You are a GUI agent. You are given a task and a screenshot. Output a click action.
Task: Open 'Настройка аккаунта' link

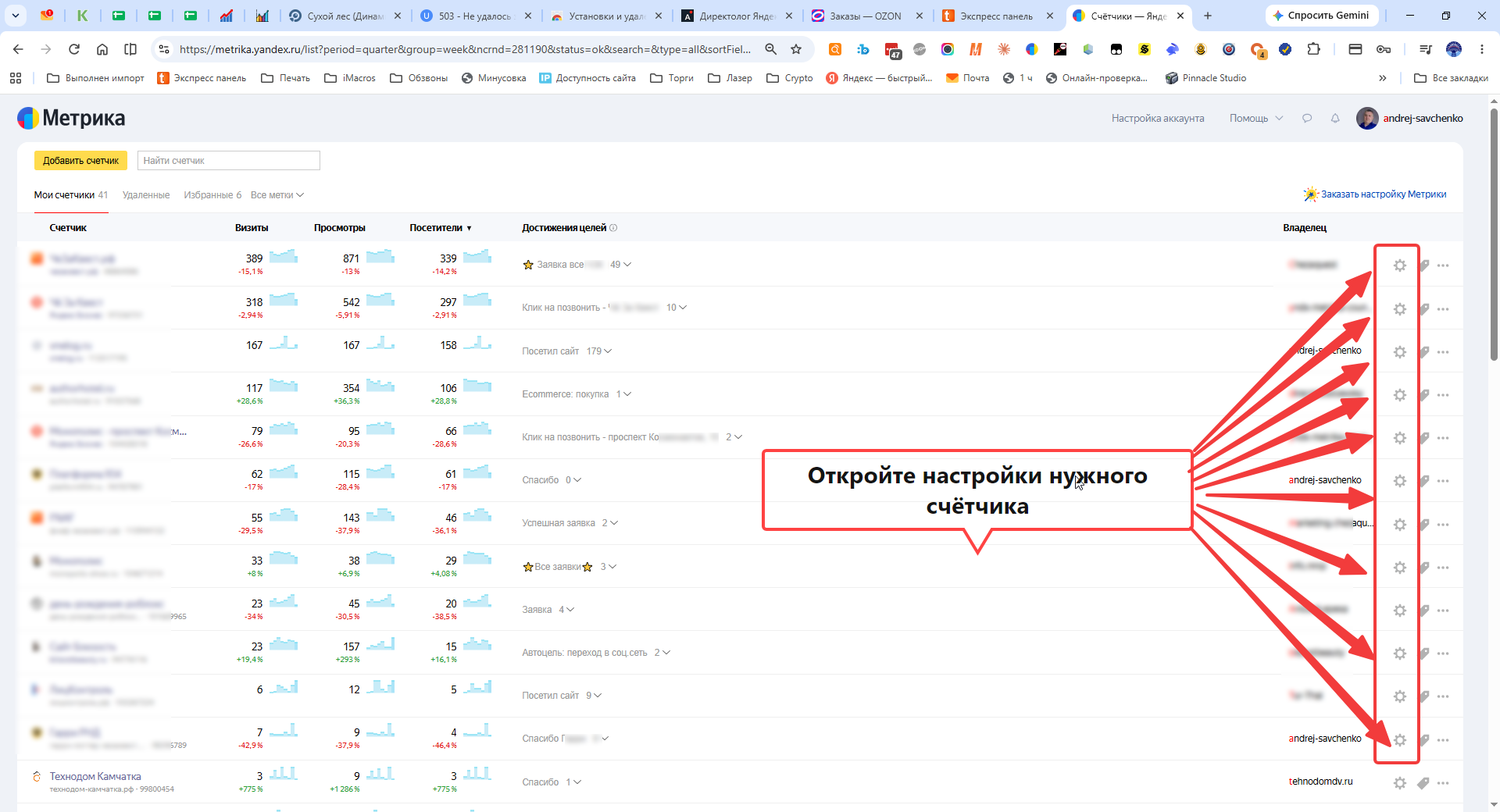[1158, 119]
